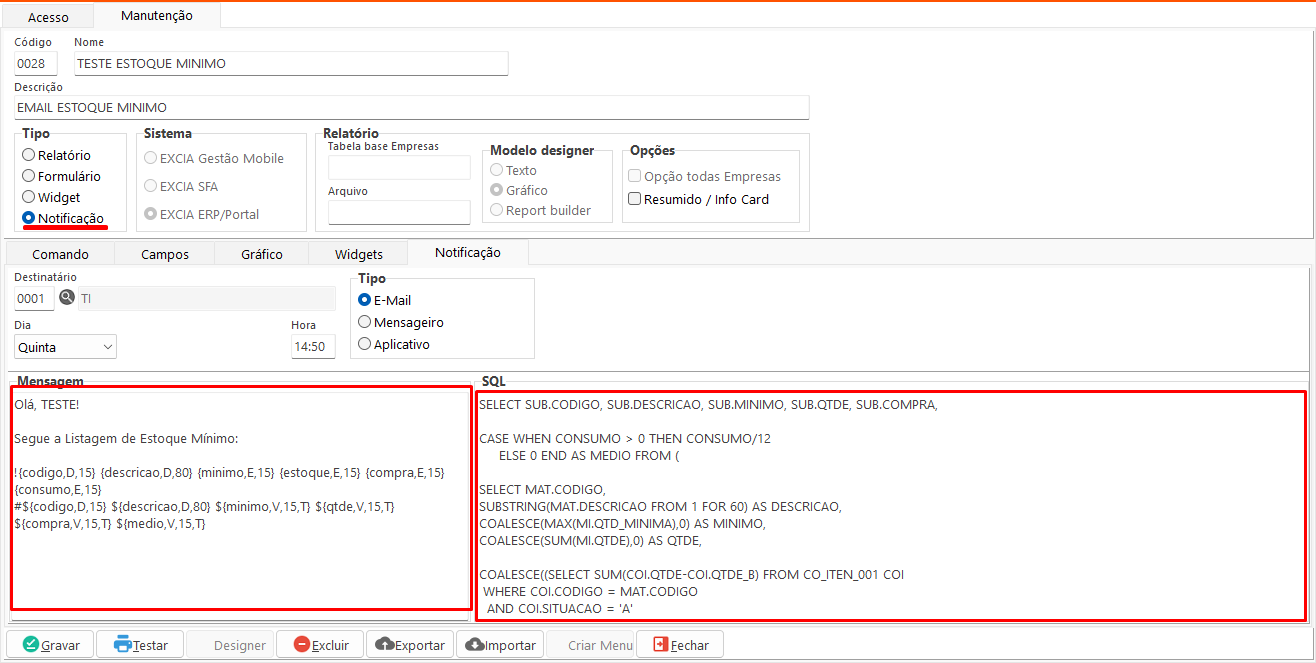Enable the Resumido / Info Card checkbox

tap(634, 199)
